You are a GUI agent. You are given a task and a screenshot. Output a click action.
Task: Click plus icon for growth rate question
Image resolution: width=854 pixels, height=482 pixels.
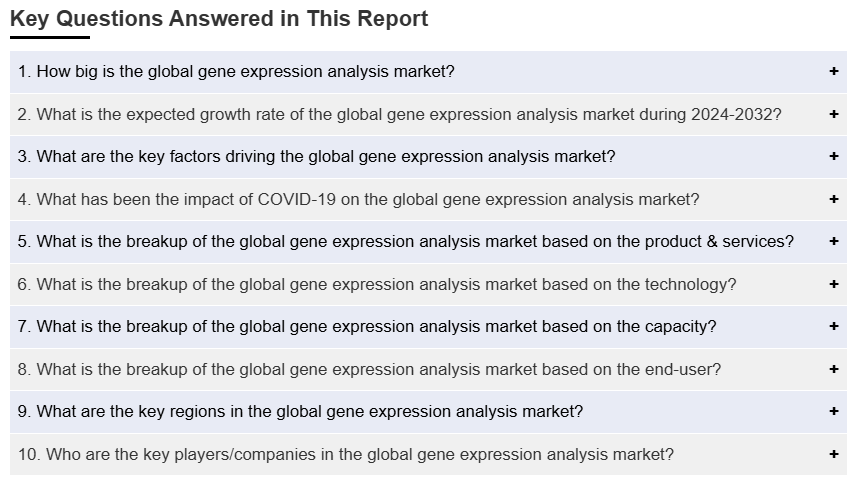(833, 114)
